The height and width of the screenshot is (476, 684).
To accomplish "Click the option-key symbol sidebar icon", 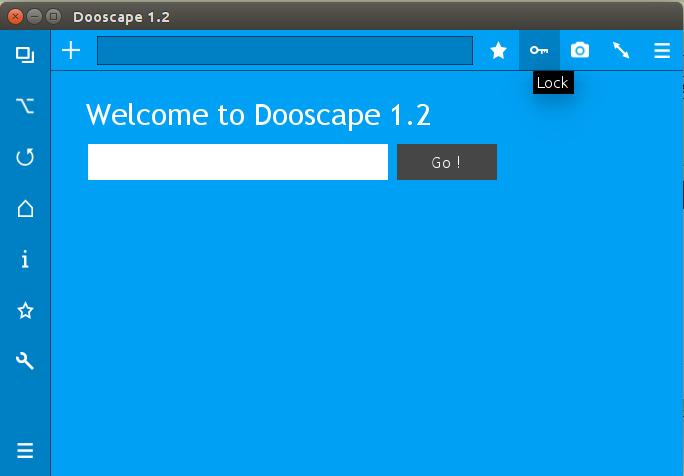I will [25, 106].
